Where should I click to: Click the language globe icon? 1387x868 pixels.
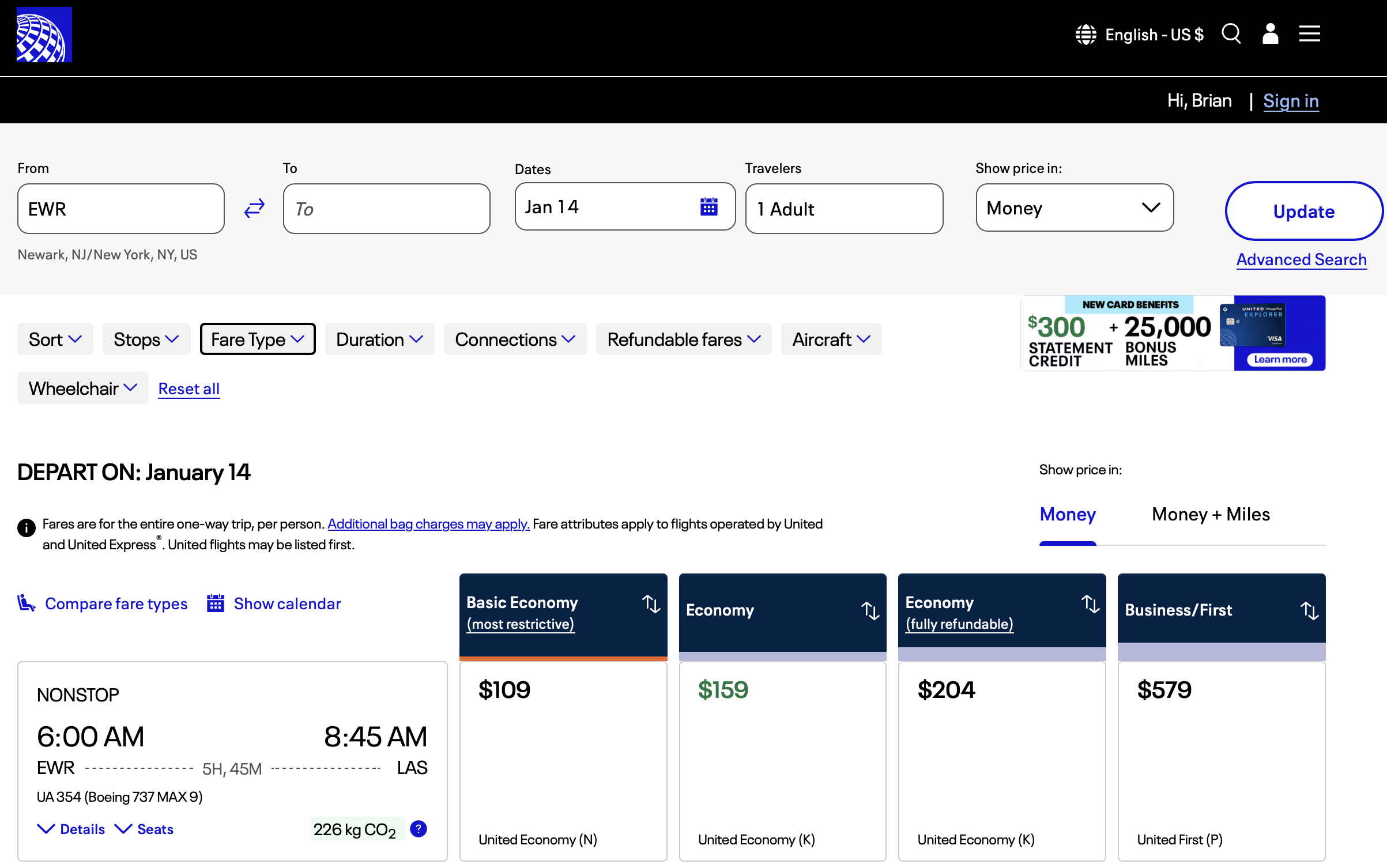(1086, 35)
